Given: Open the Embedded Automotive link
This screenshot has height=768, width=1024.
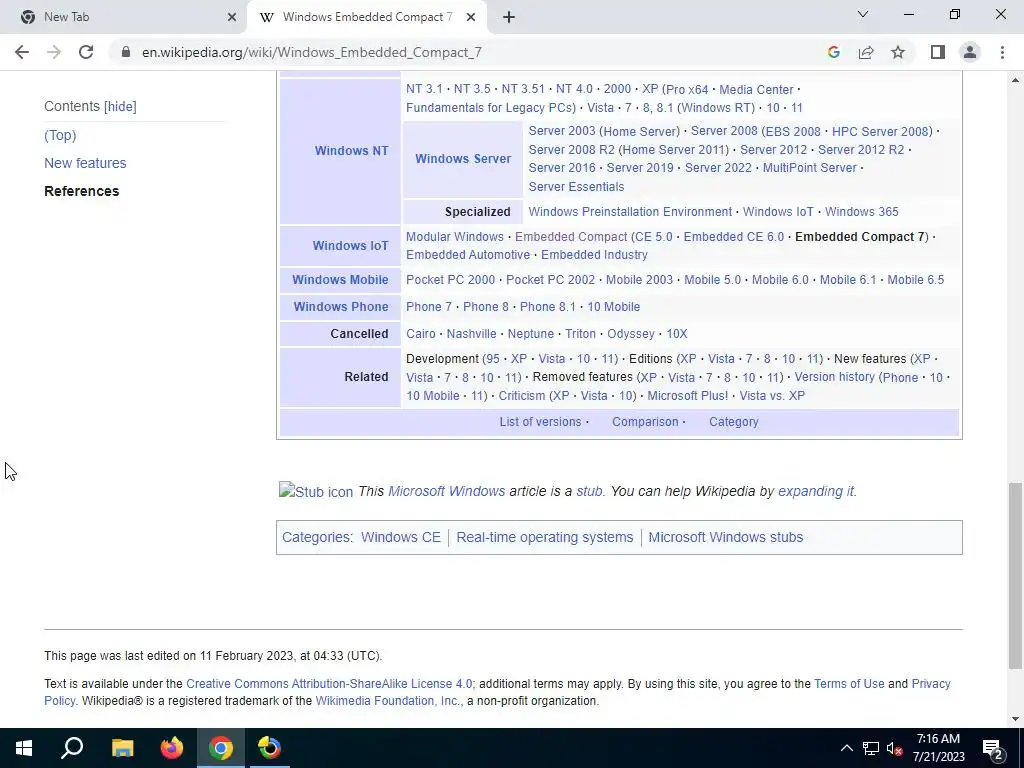Looking at the screenshot, I should (x=468, y=255).
